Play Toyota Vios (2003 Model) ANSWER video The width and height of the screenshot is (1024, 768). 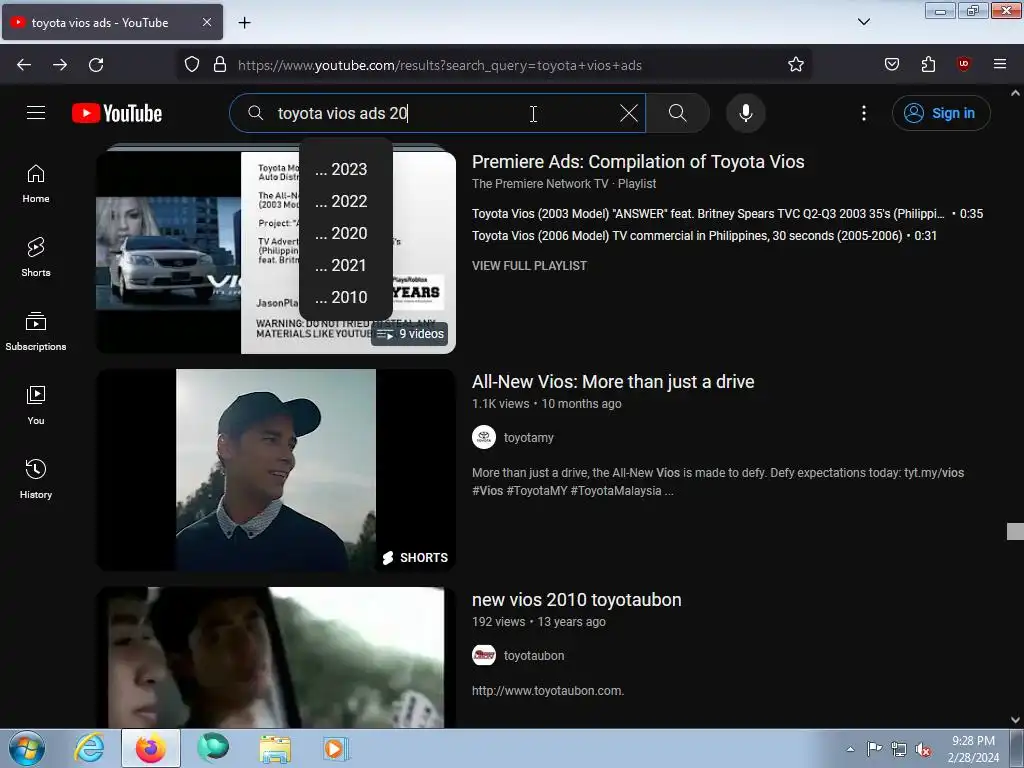[727, 214]
